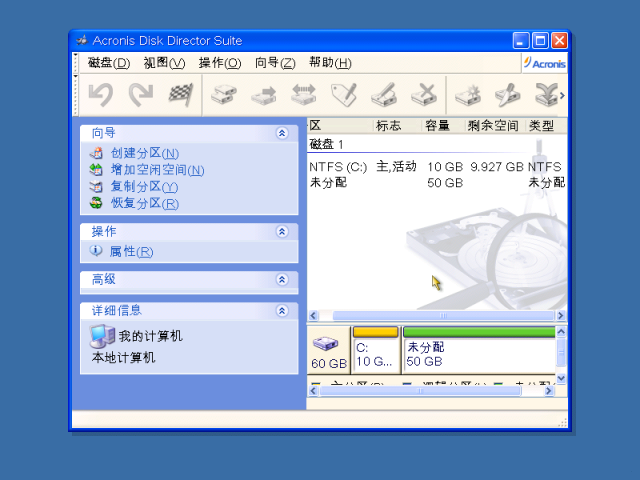Click disk map vertical scrollbar down arrow

point(561,378)
